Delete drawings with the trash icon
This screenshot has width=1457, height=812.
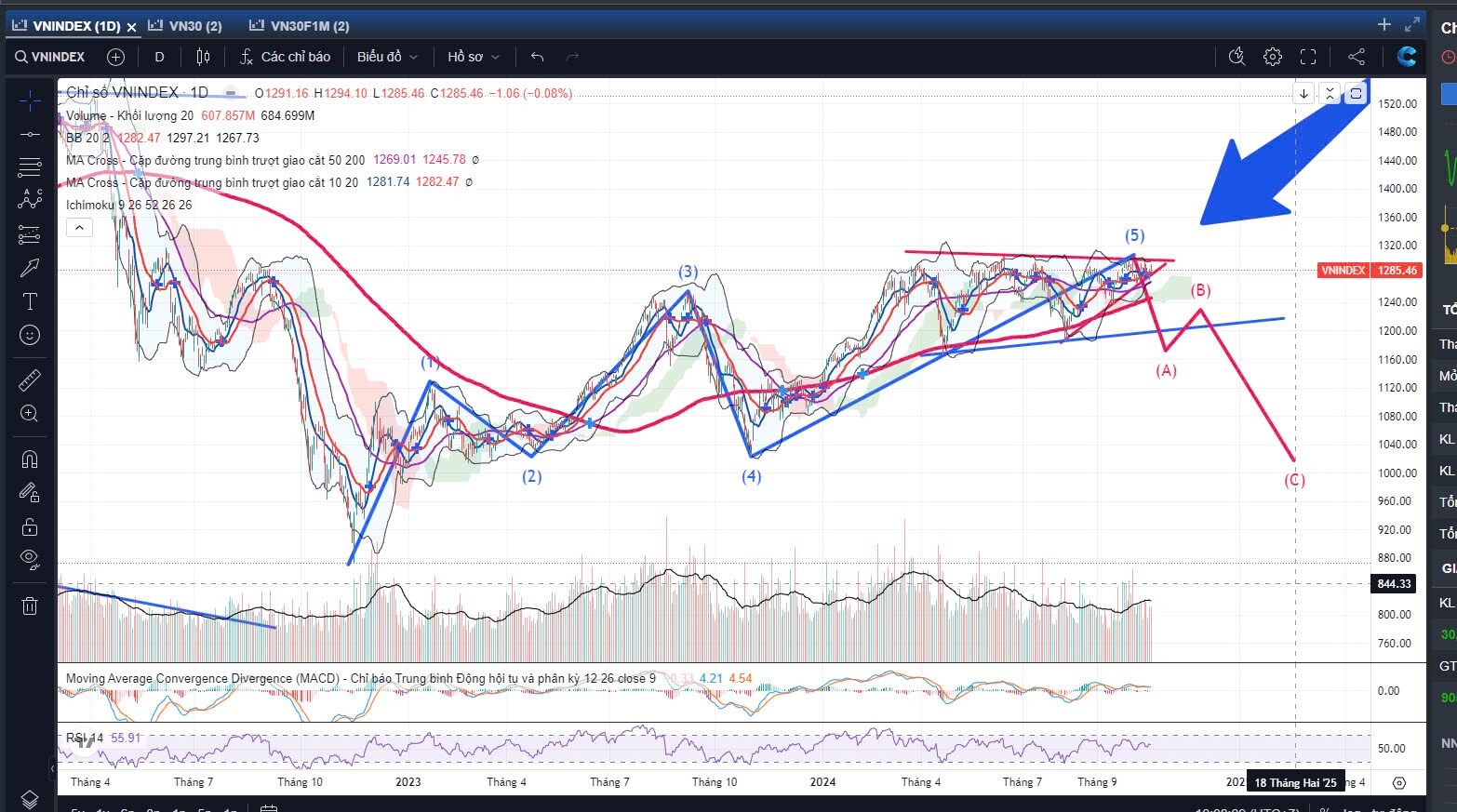pos(30,606)
